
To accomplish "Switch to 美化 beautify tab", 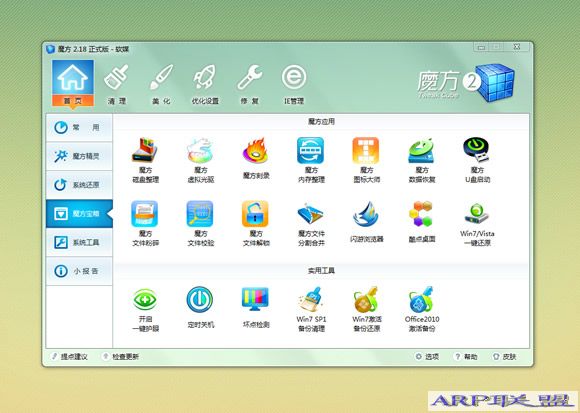I will click(x=161, y=84).
